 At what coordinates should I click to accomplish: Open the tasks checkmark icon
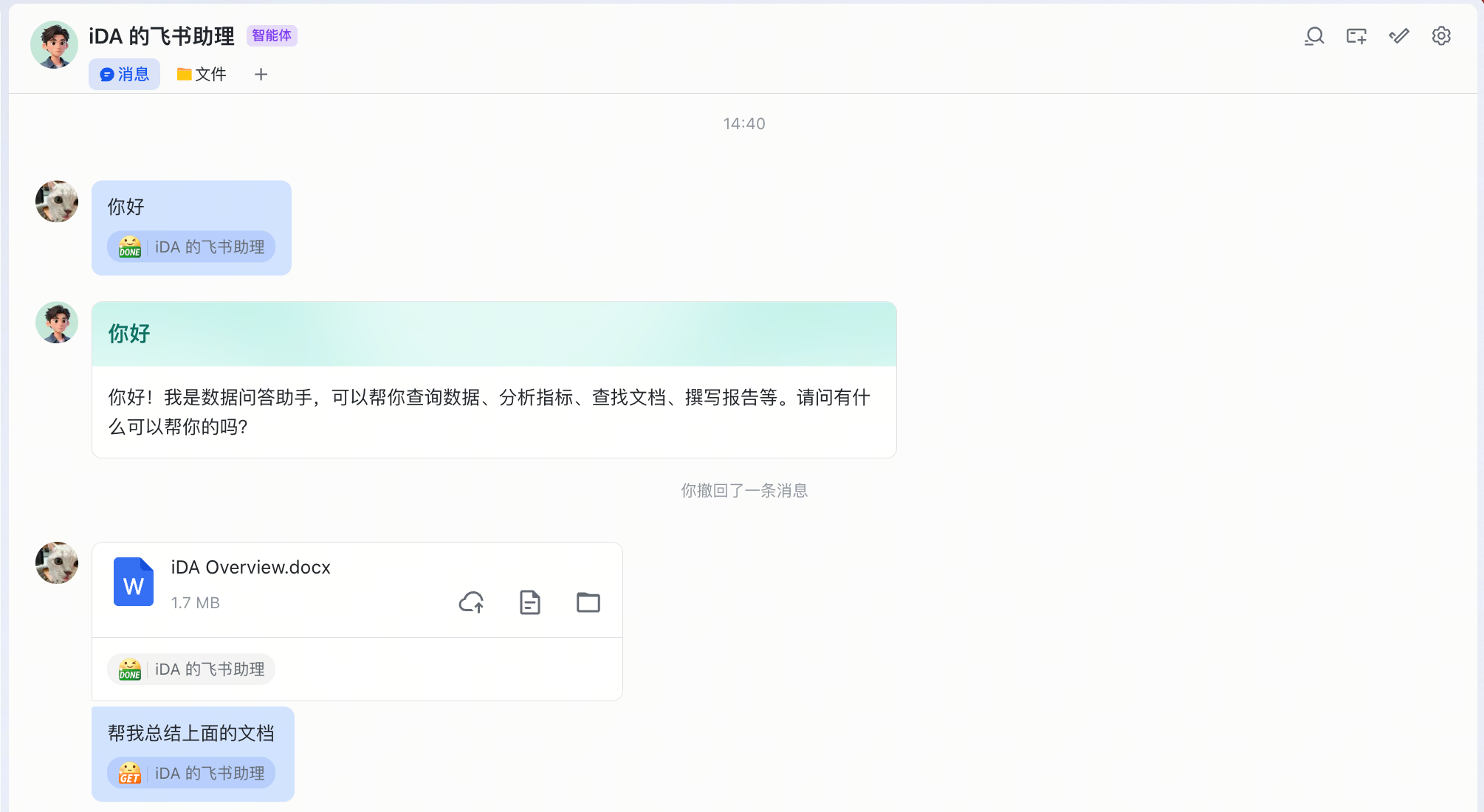pos(1398,36)
